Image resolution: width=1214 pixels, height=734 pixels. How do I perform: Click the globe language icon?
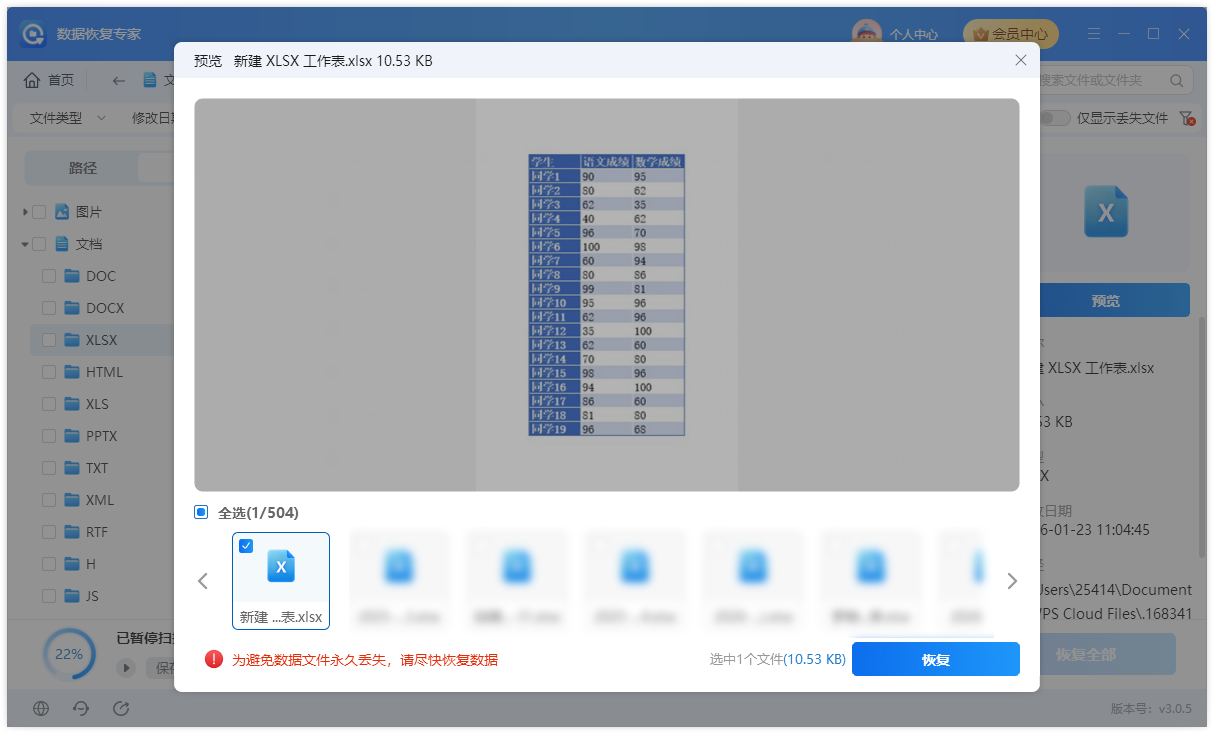coord(41,708)
